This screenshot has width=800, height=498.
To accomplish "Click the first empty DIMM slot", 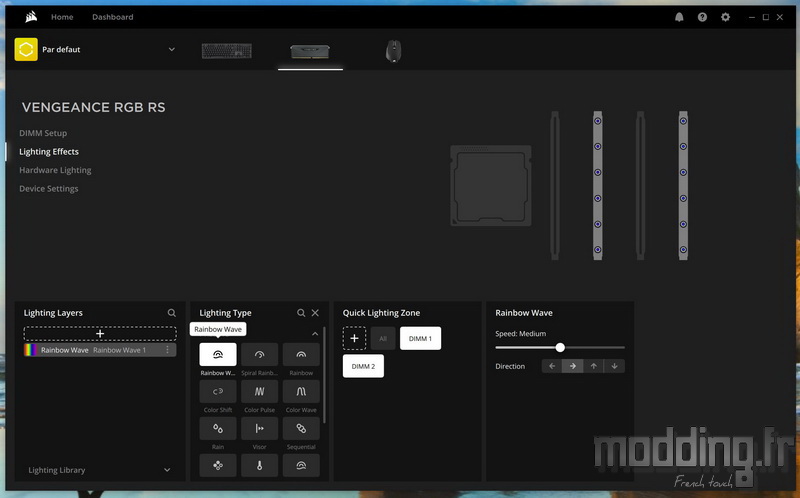I will [555, 186].
